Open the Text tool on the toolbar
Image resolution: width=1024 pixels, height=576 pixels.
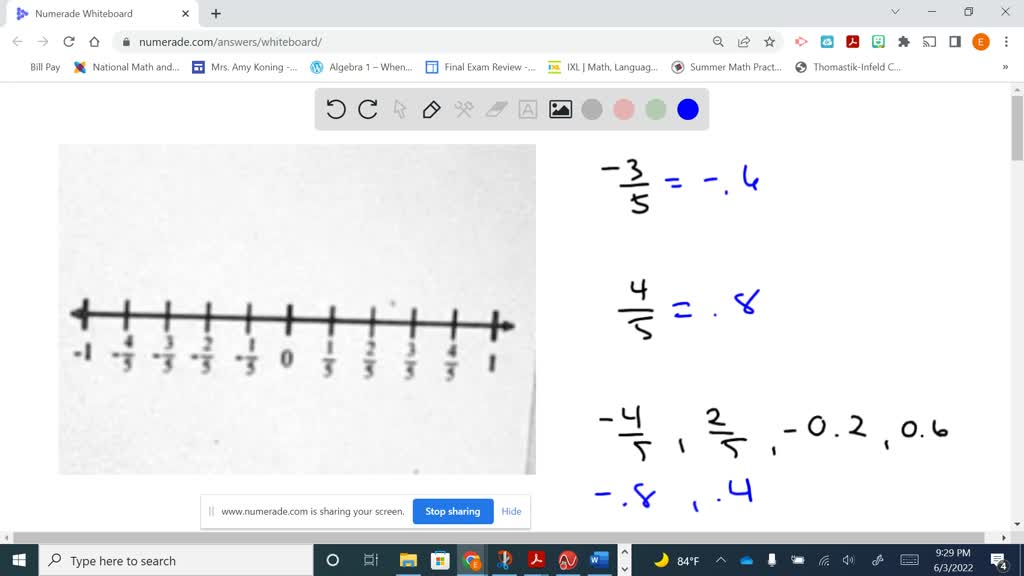coord(527,110)
